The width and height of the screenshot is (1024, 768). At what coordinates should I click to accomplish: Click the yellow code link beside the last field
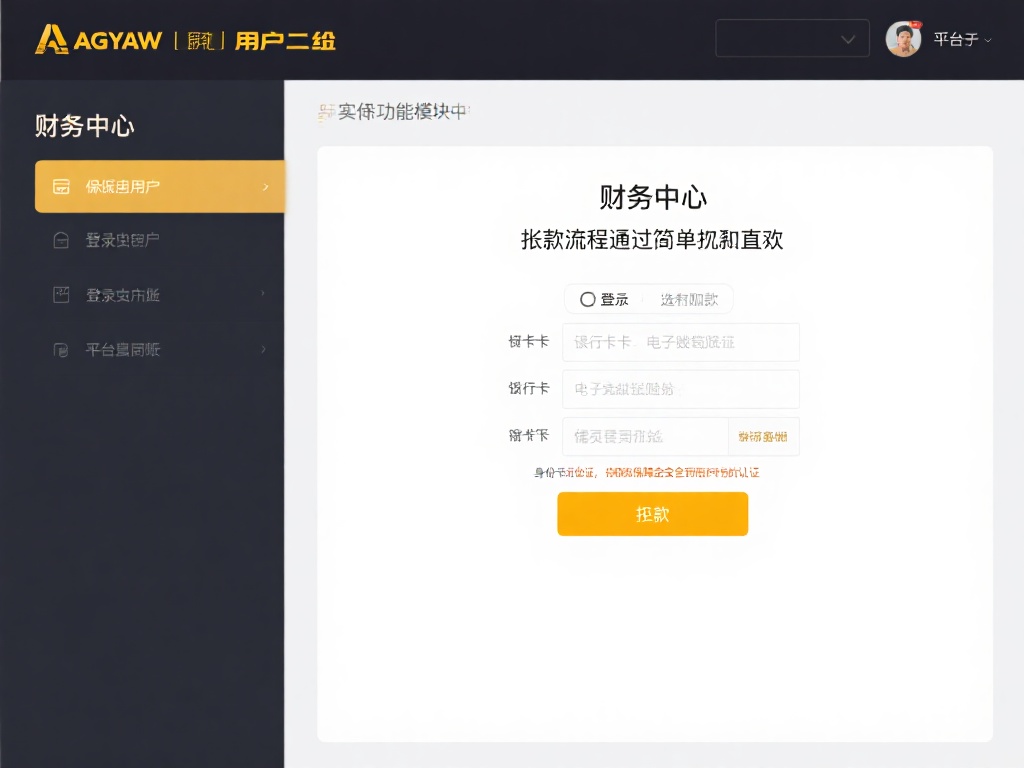[765, 436]
